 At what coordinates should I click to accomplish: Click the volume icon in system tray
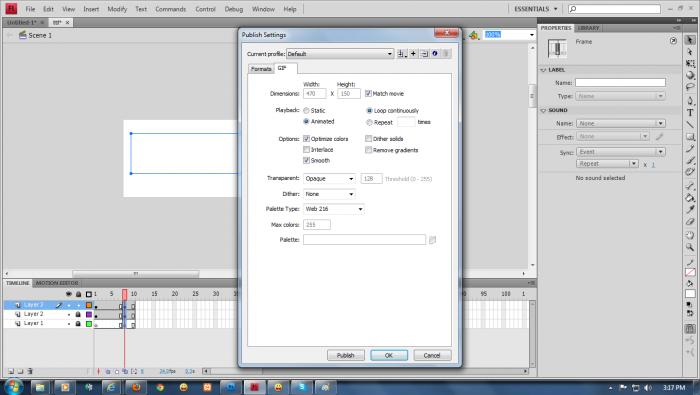[648, 387]
